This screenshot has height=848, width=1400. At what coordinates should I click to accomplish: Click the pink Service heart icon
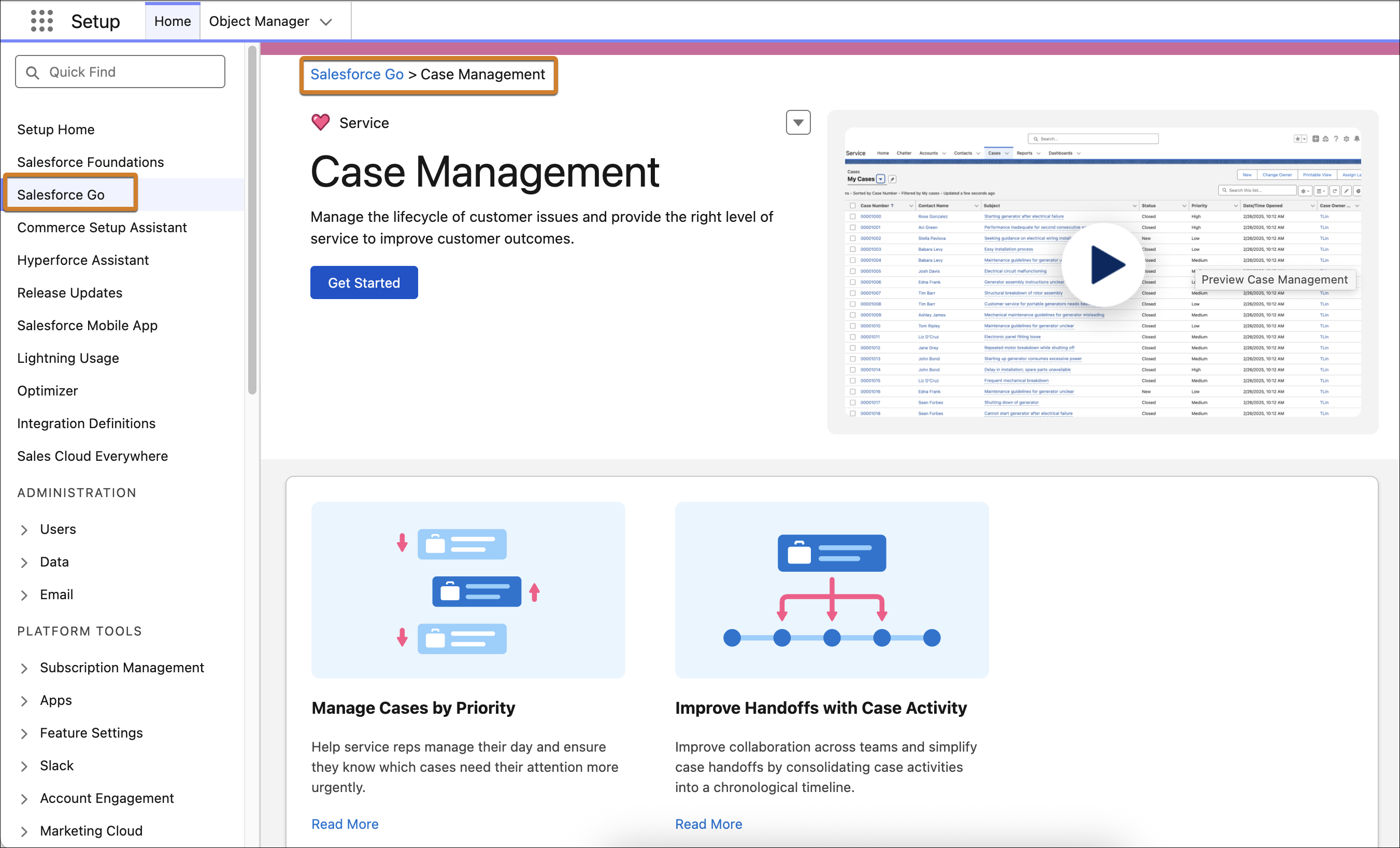pos(320,122)
